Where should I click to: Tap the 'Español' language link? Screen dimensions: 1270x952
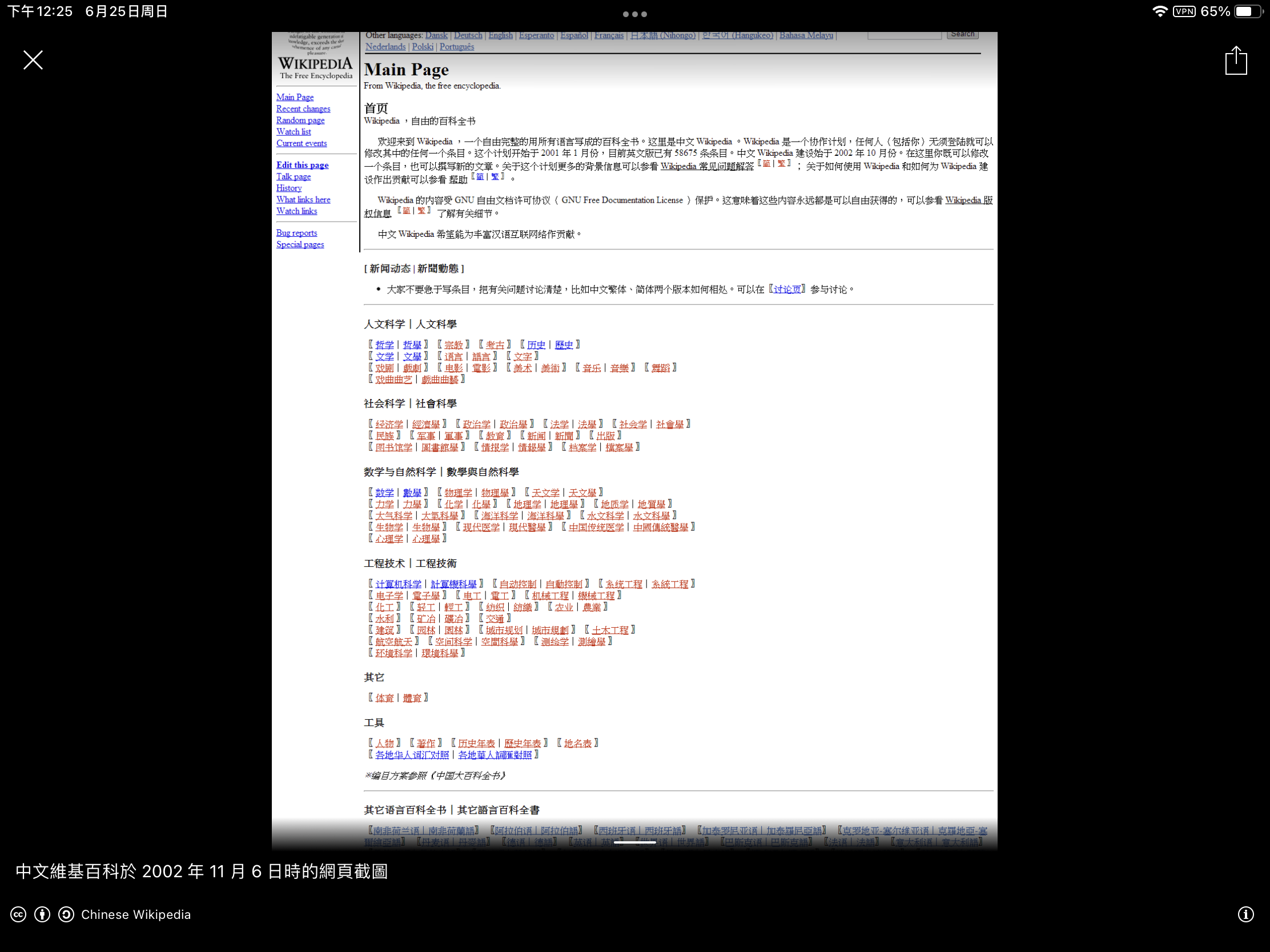pyautogui.click(x=574, y=35)
